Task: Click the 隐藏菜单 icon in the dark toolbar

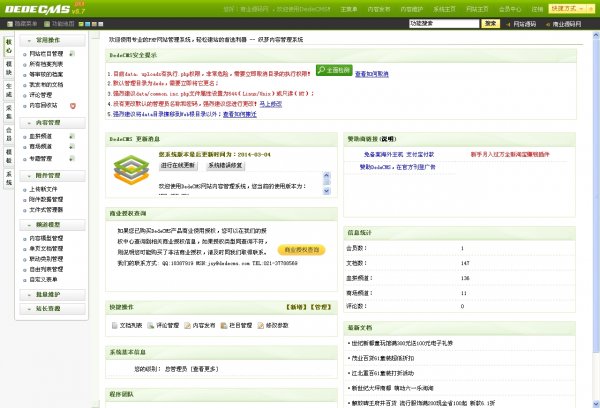Action: pos(10,24)
